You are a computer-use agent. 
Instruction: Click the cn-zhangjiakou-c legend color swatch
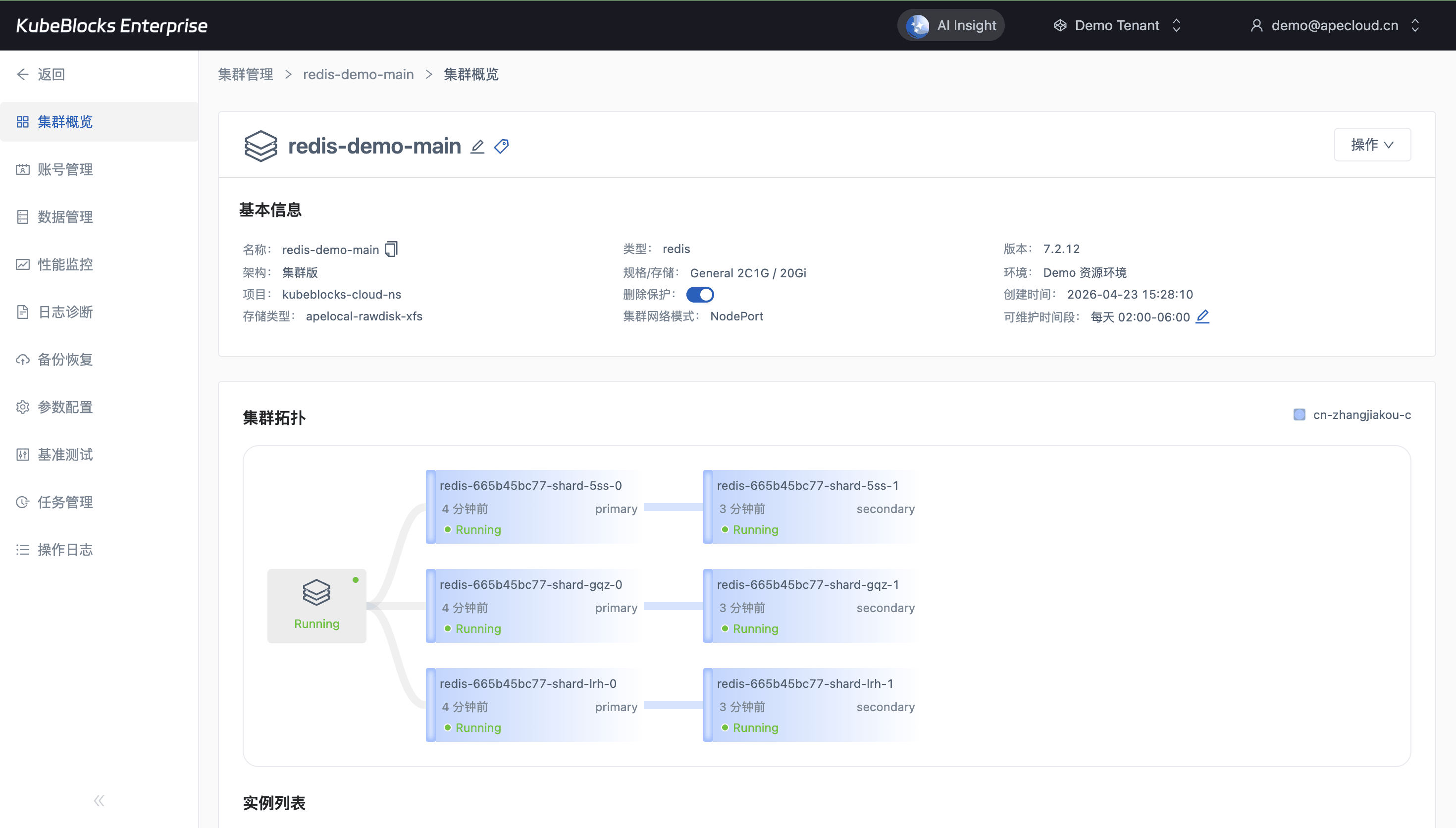(1299, 414)
